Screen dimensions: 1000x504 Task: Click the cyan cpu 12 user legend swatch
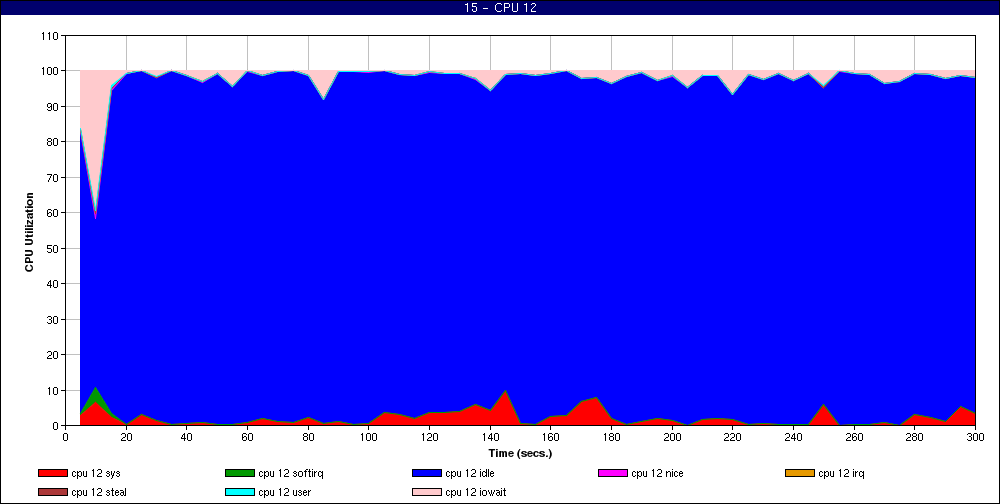tap(240, 493)
